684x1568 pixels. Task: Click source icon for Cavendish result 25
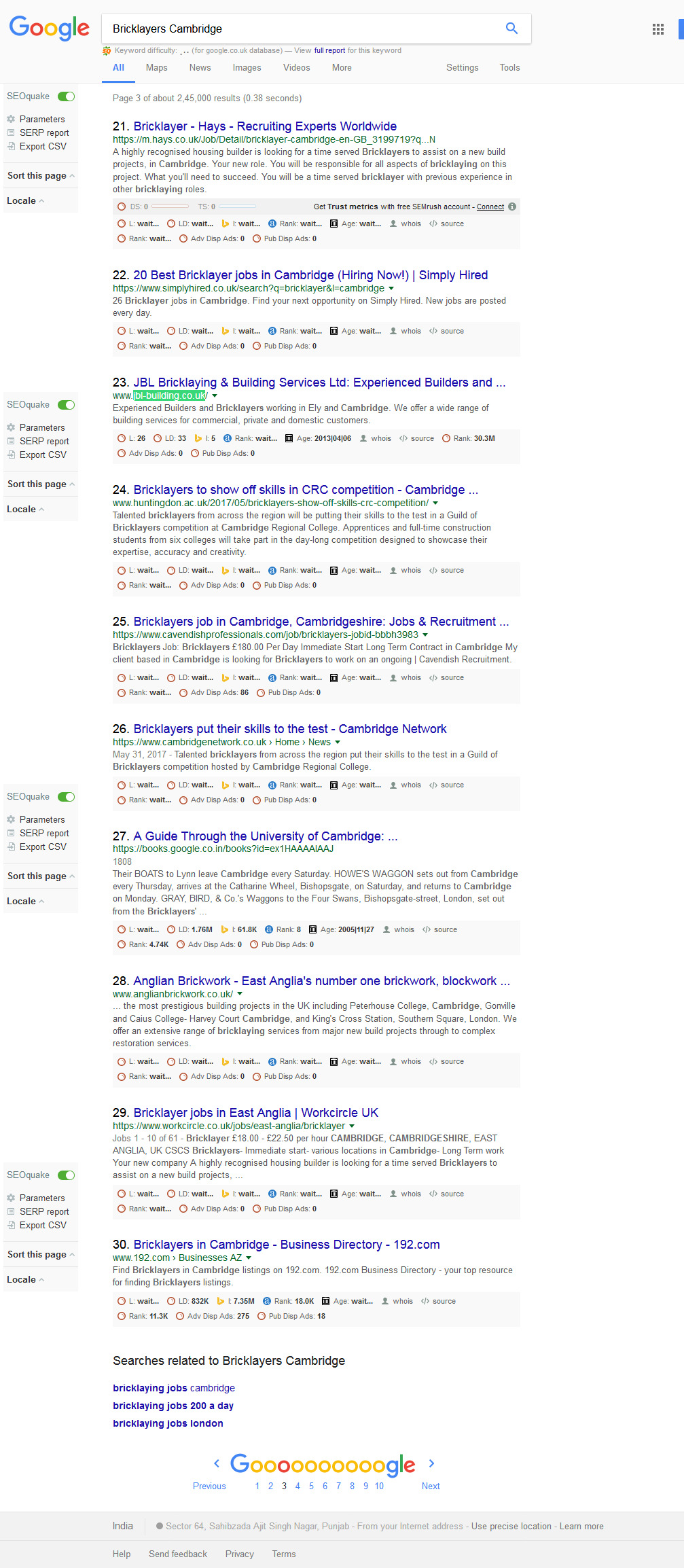[x=433, y=677]
